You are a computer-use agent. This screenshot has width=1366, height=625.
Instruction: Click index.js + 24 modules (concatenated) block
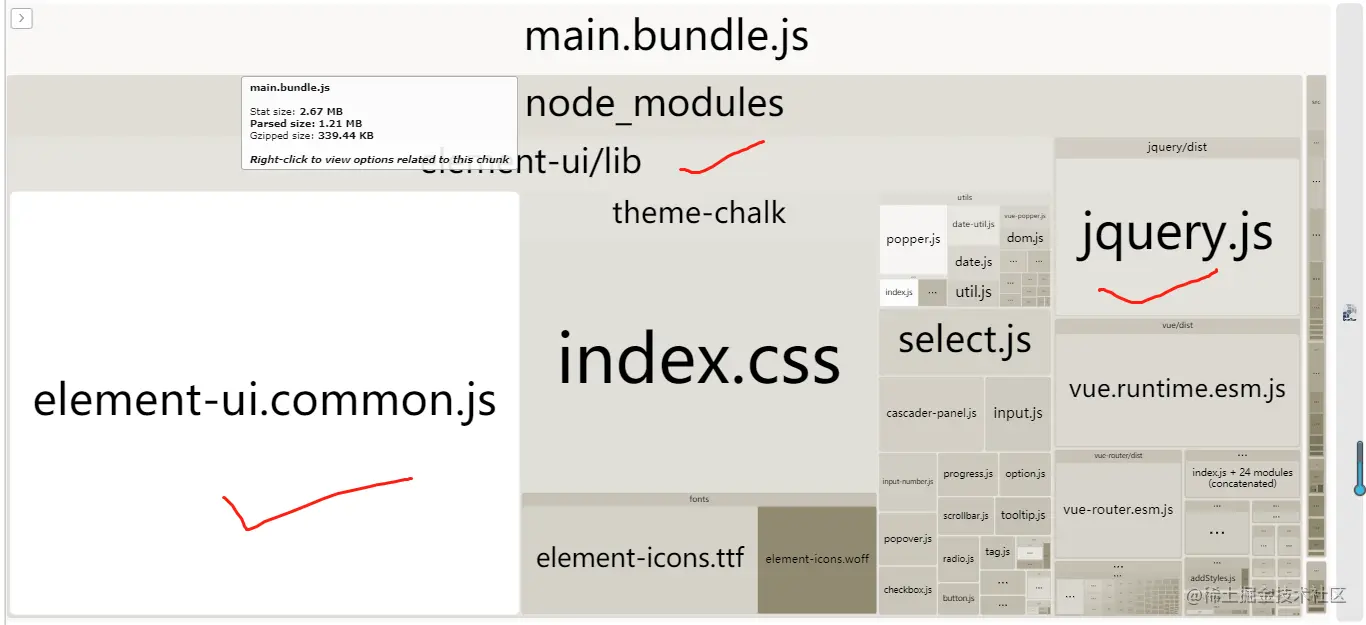click(1242, 478)
